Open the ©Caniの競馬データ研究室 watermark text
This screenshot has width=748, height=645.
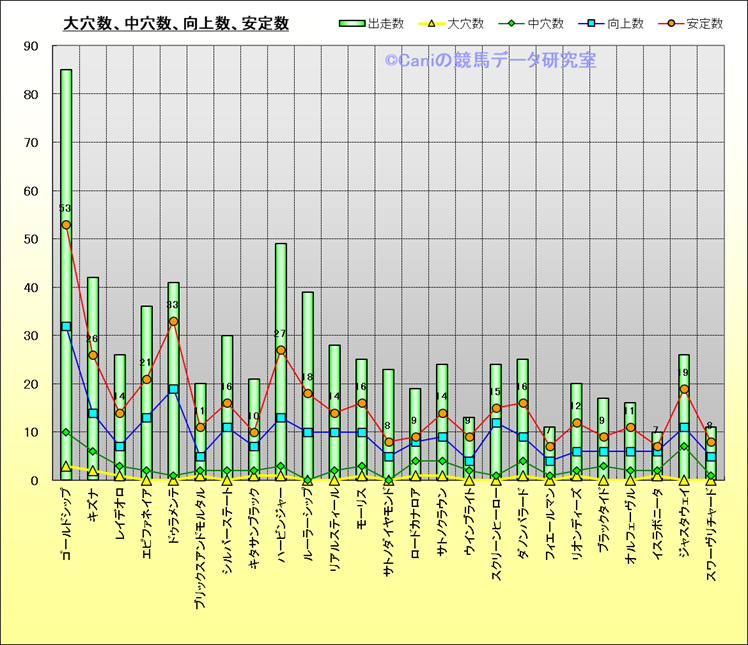point(490,61)
